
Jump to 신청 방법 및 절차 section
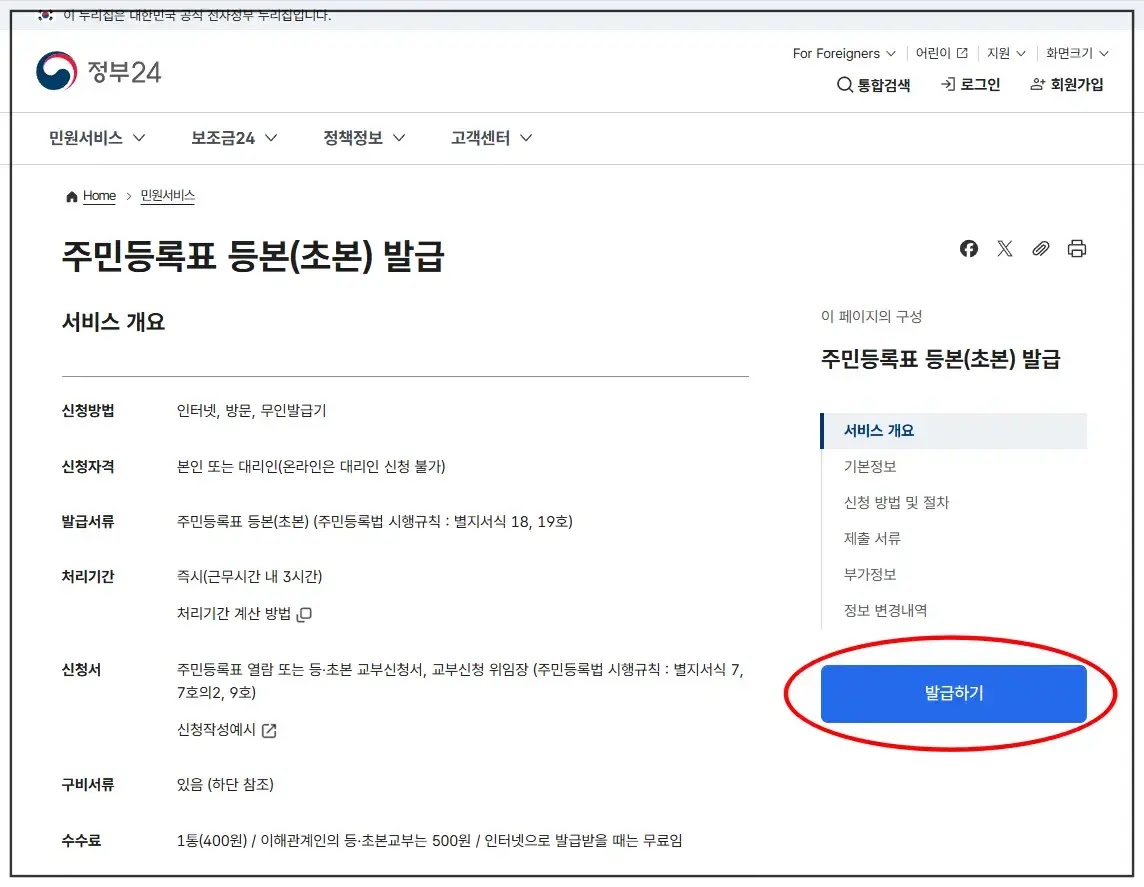[x=896, y=503]
